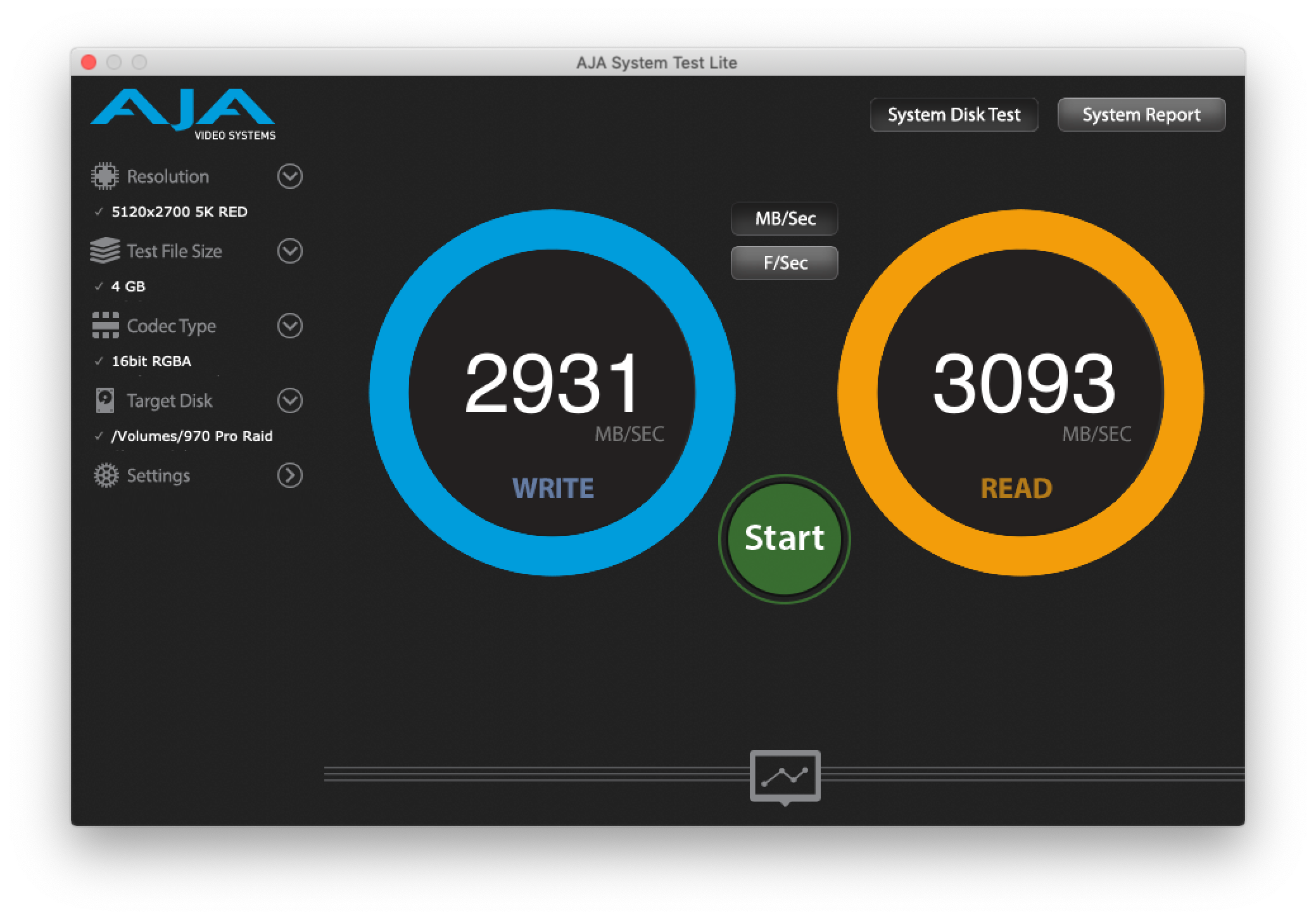Expand the Resolution dropdown chevron
This screenshot has width=1316, height=920.
click(289, 176)
